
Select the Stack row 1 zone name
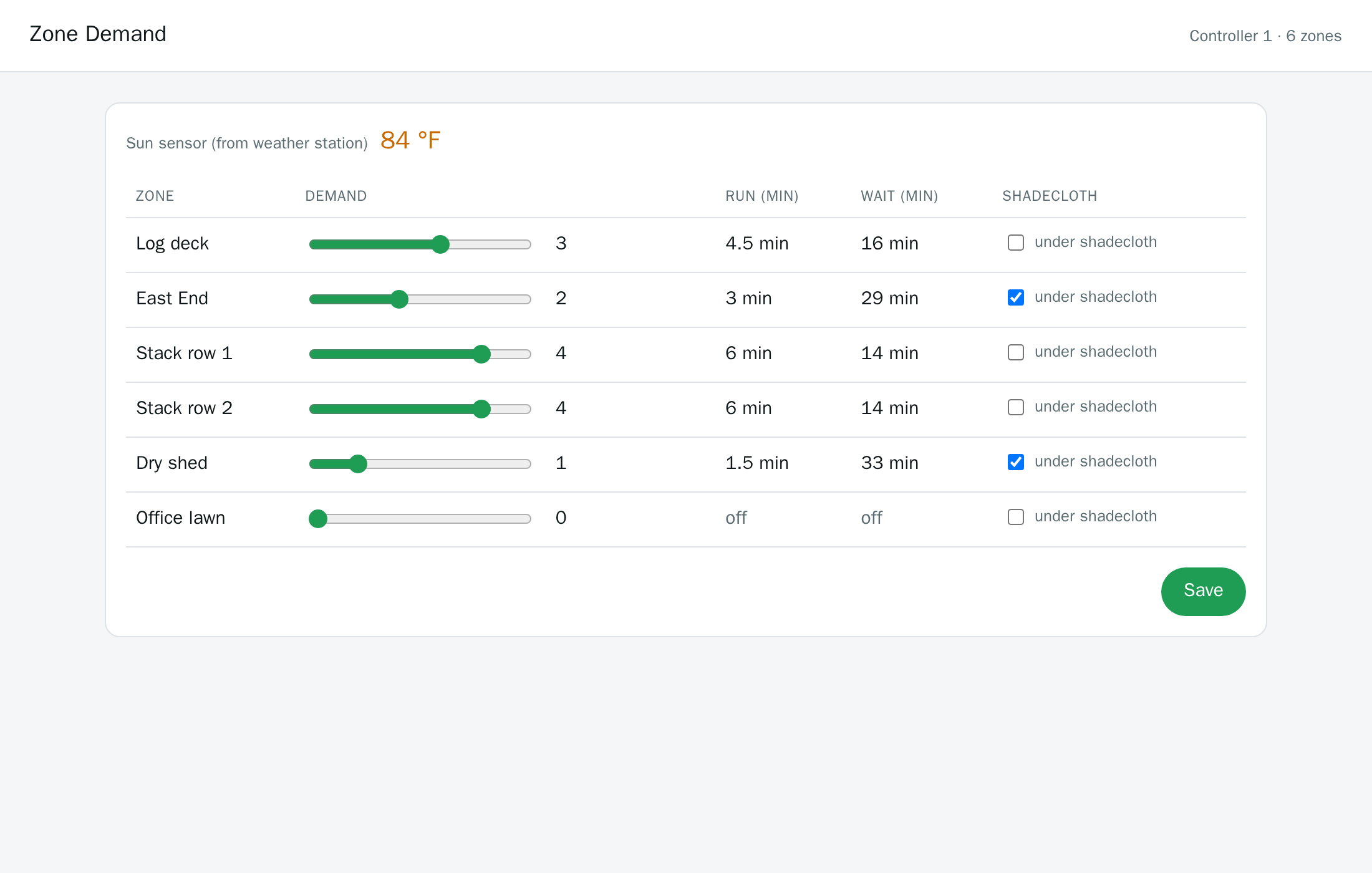tap(184, 353)
